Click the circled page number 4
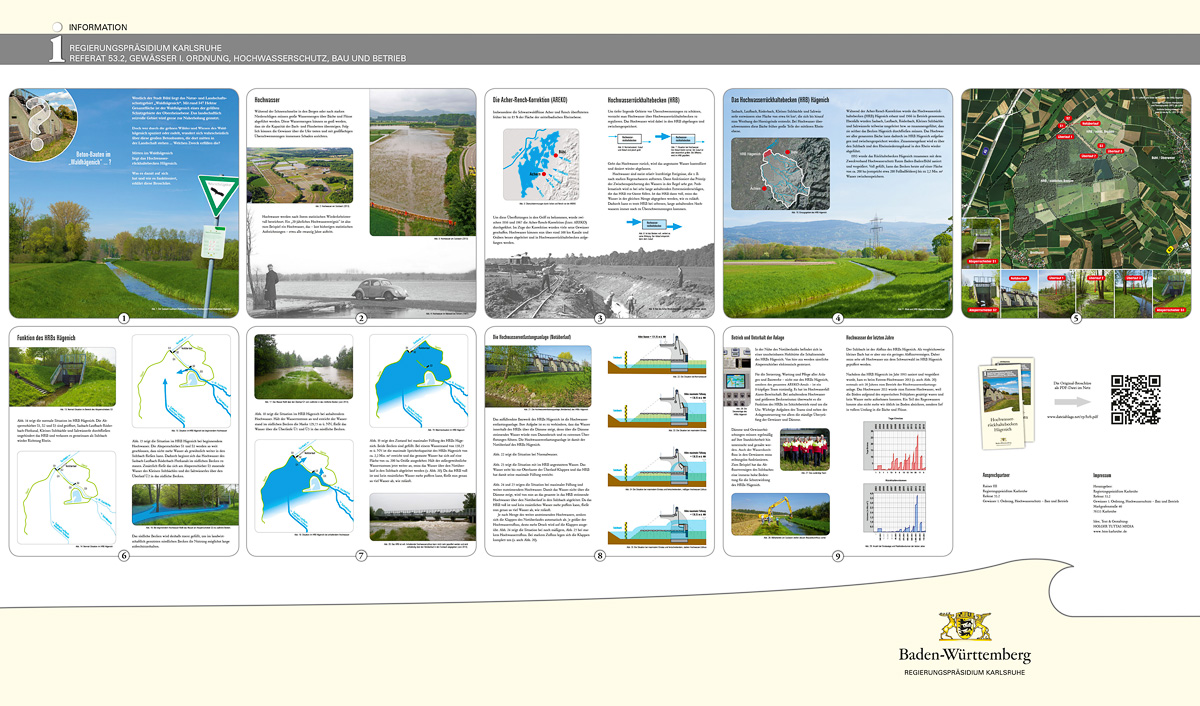The image size is (1200, 706). (x=837, y=318)
